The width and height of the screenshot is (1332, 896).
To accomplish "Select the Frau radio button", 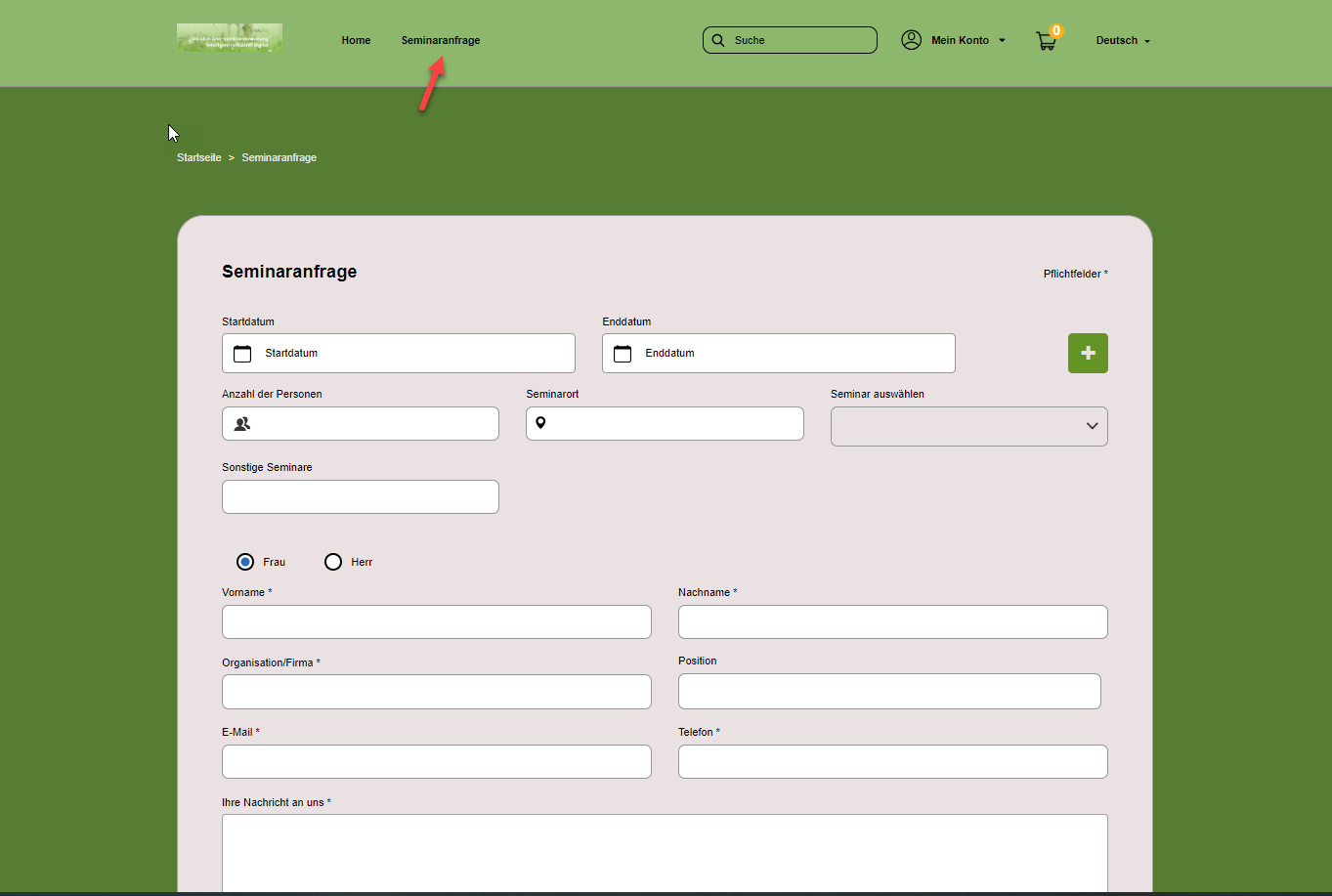I will coord(245,562).
